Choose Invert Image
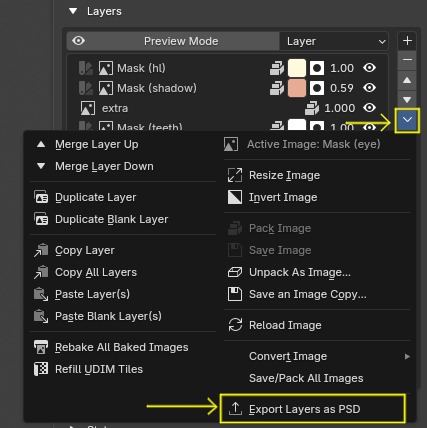Viewport: 427px width, 428px height. point(317,197)
